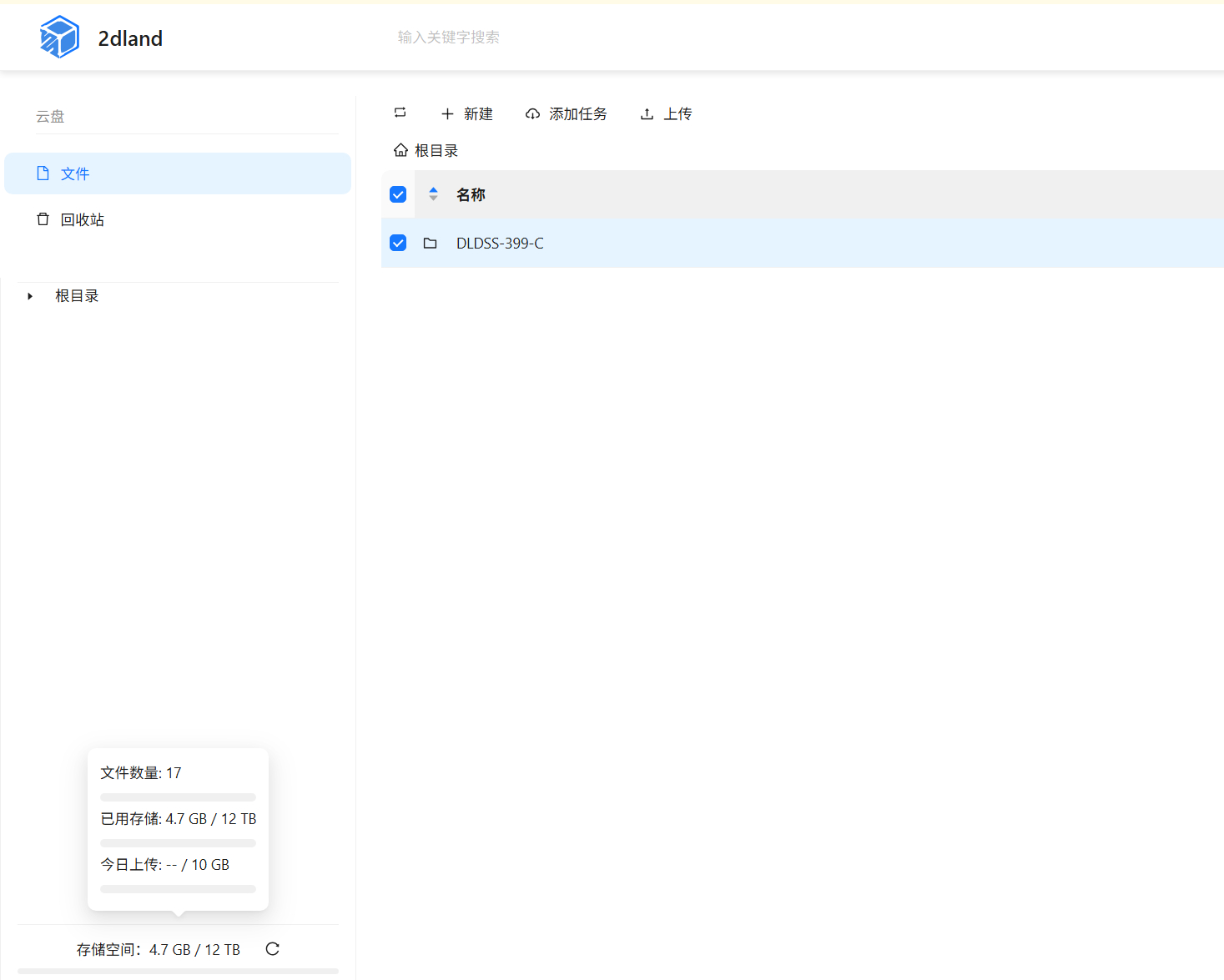This screenshot has width=1224, height=980.
Task: Uncheck the select-all checkbox in the header row
Action: [398, 193]
